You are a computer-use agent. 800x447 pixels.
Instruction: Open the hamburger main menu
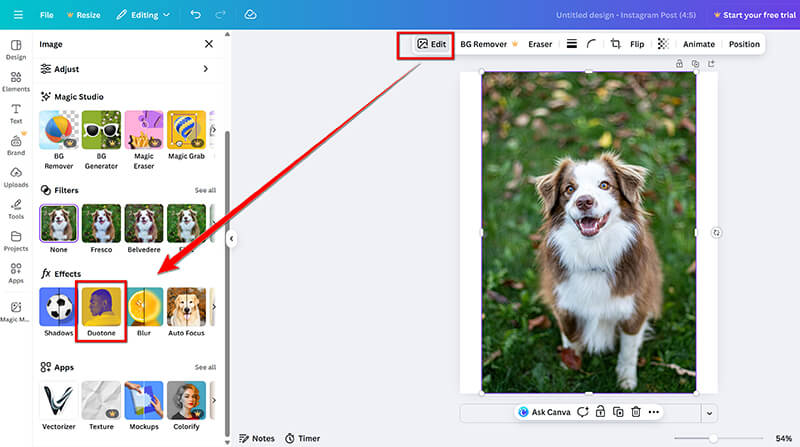point(16,15)
